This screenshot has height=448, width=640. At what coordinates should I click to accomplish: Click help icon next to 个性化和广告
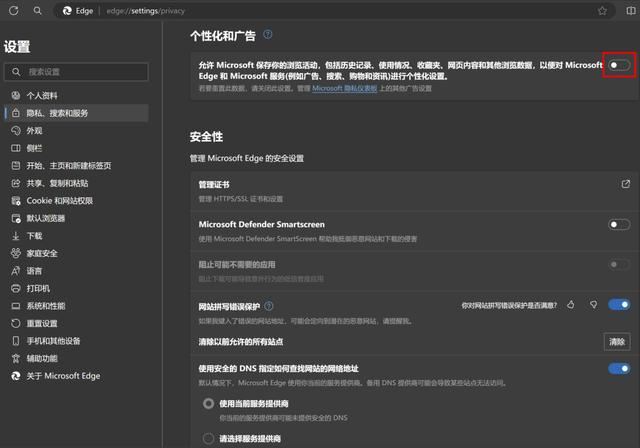pos(268,35)
